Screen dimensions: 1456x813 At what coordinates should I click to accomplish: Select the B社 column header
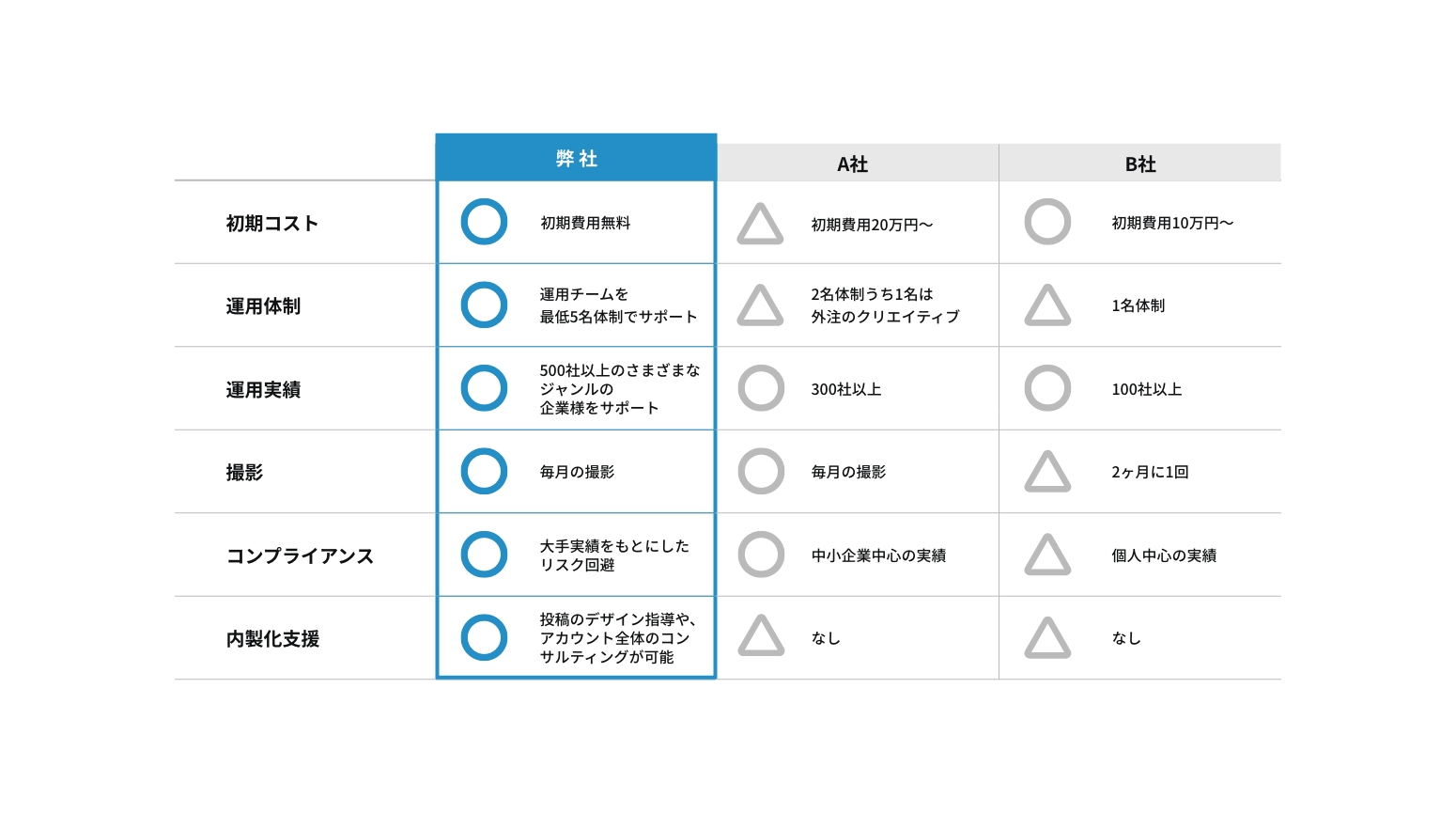click(x=1139, y=164)
